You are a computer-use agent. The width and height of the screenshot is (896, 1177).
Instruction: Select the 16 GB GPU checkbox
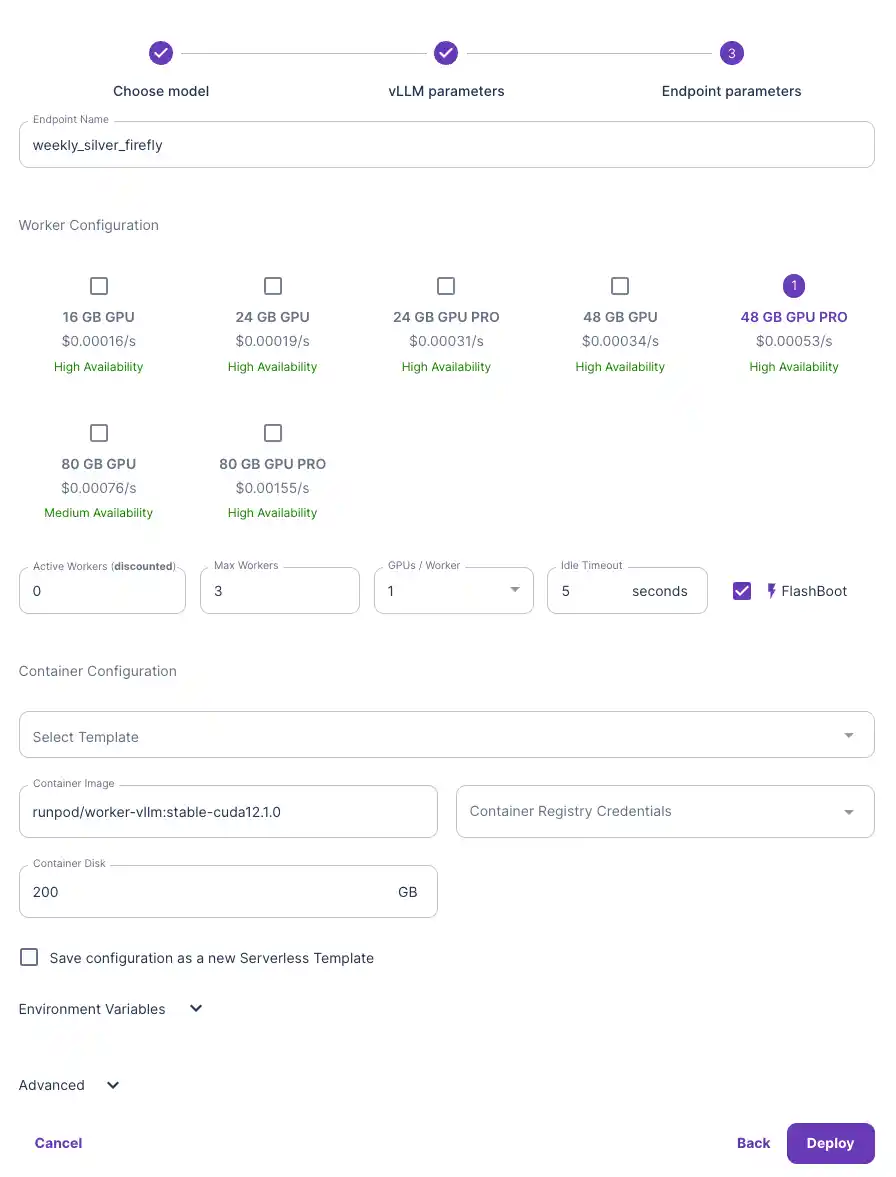[99, 286]
